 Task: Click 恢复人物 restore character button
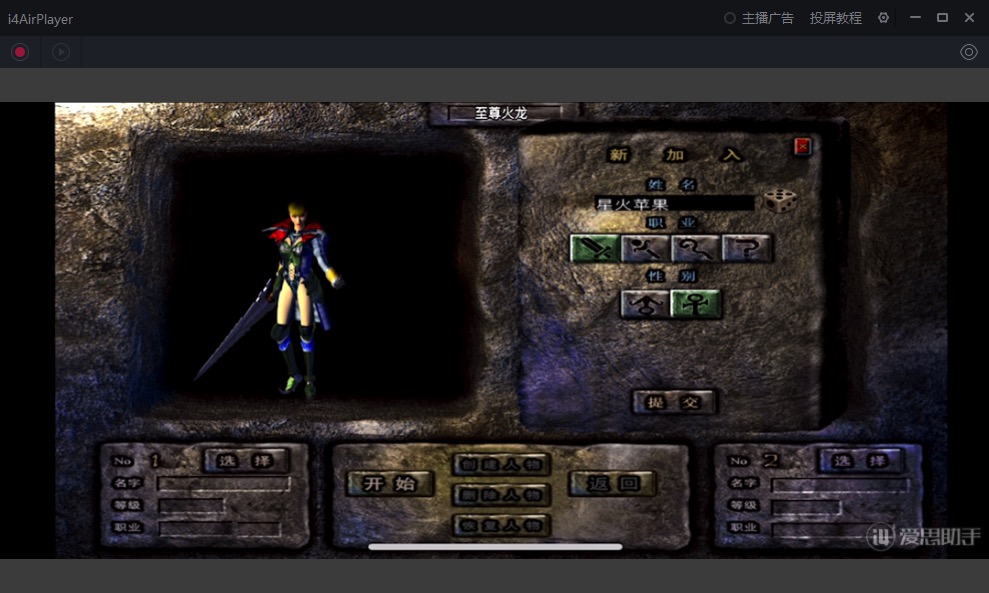point(502,525)
